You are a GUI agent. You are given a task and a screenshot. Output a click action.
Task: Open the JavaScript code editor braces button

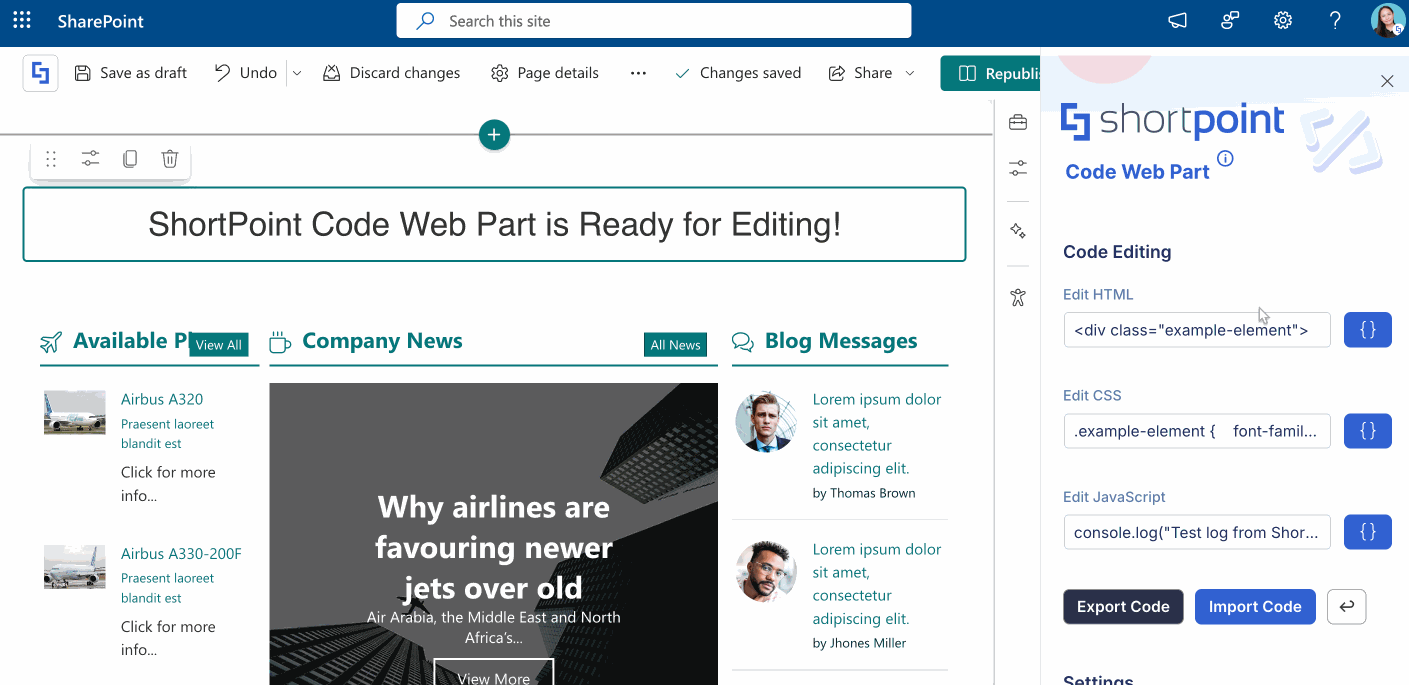coord(1368,532)
